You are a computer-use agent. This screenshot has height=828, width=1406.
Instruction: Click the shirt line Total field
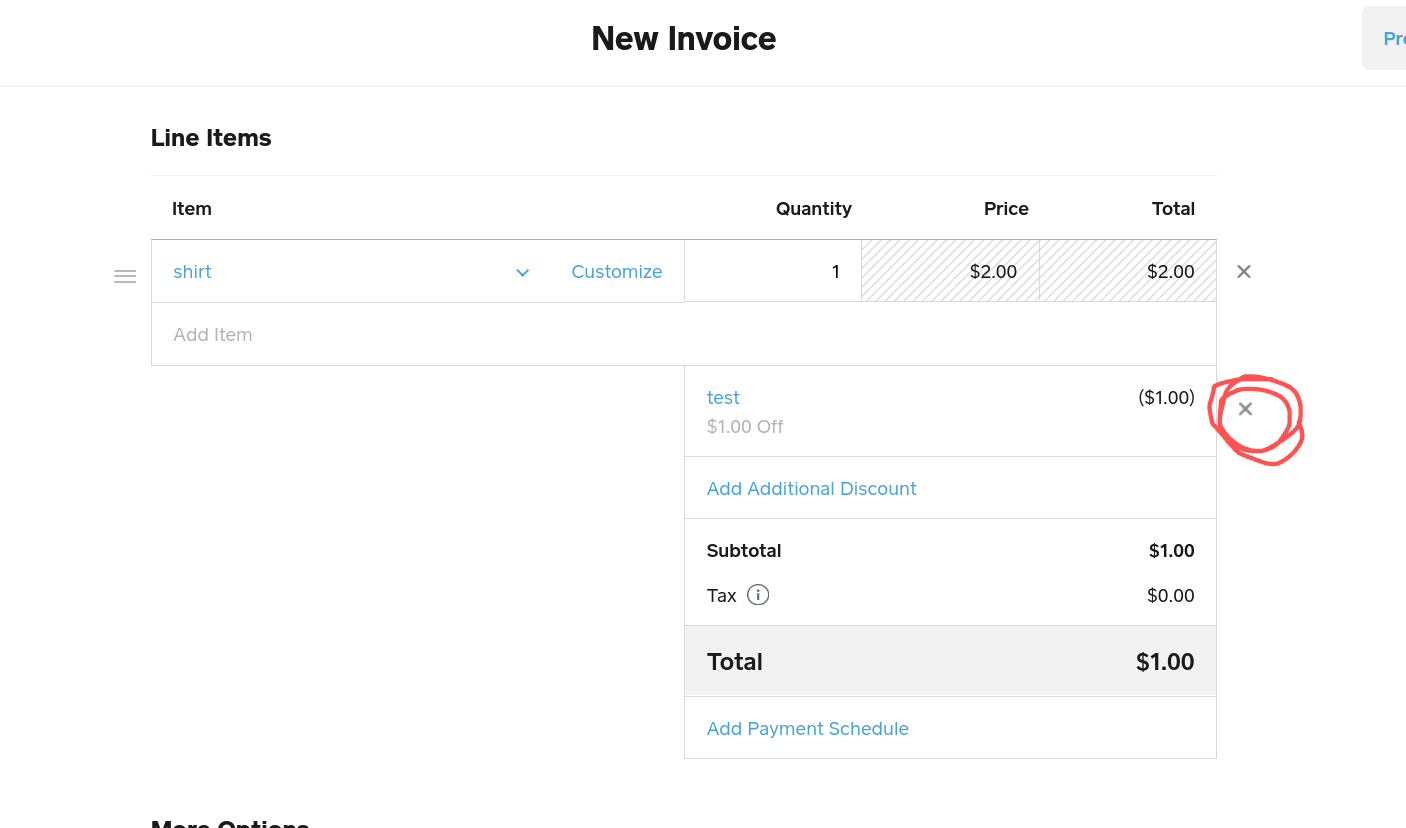(1128, 272)
